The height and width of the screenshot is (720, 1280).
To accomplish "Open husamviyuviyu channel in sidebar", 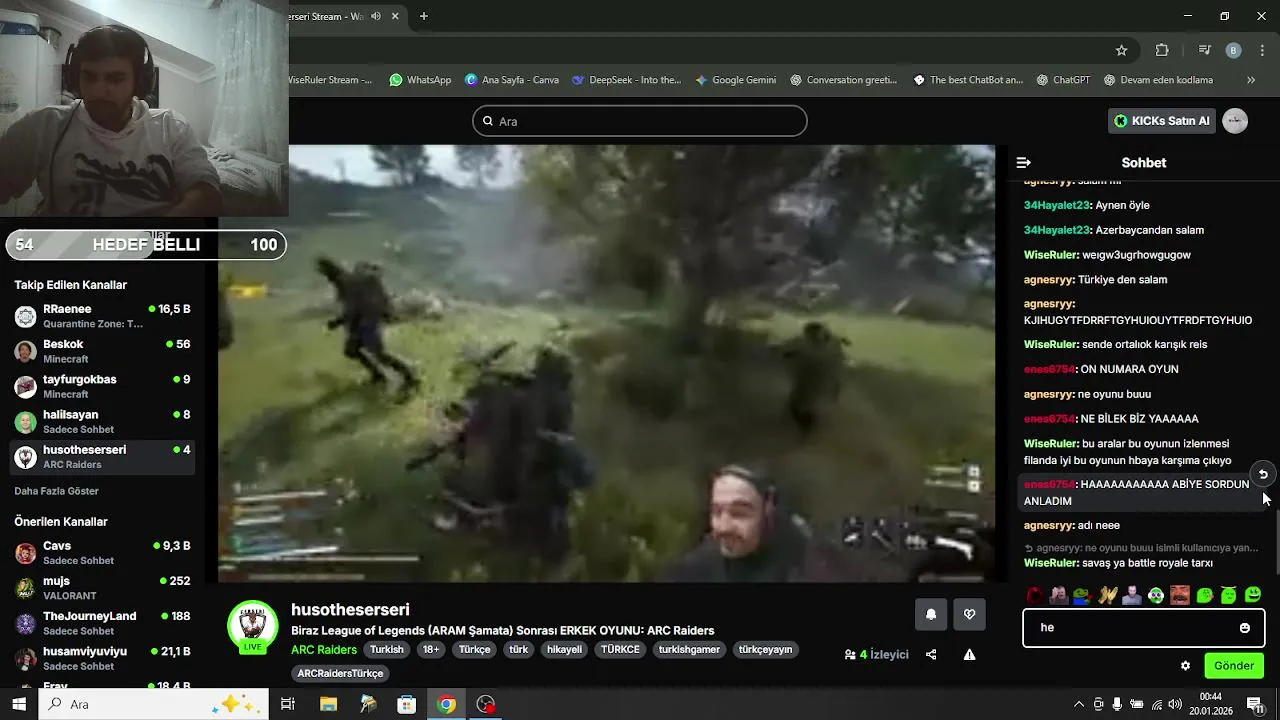I will (x=102, y=658).
